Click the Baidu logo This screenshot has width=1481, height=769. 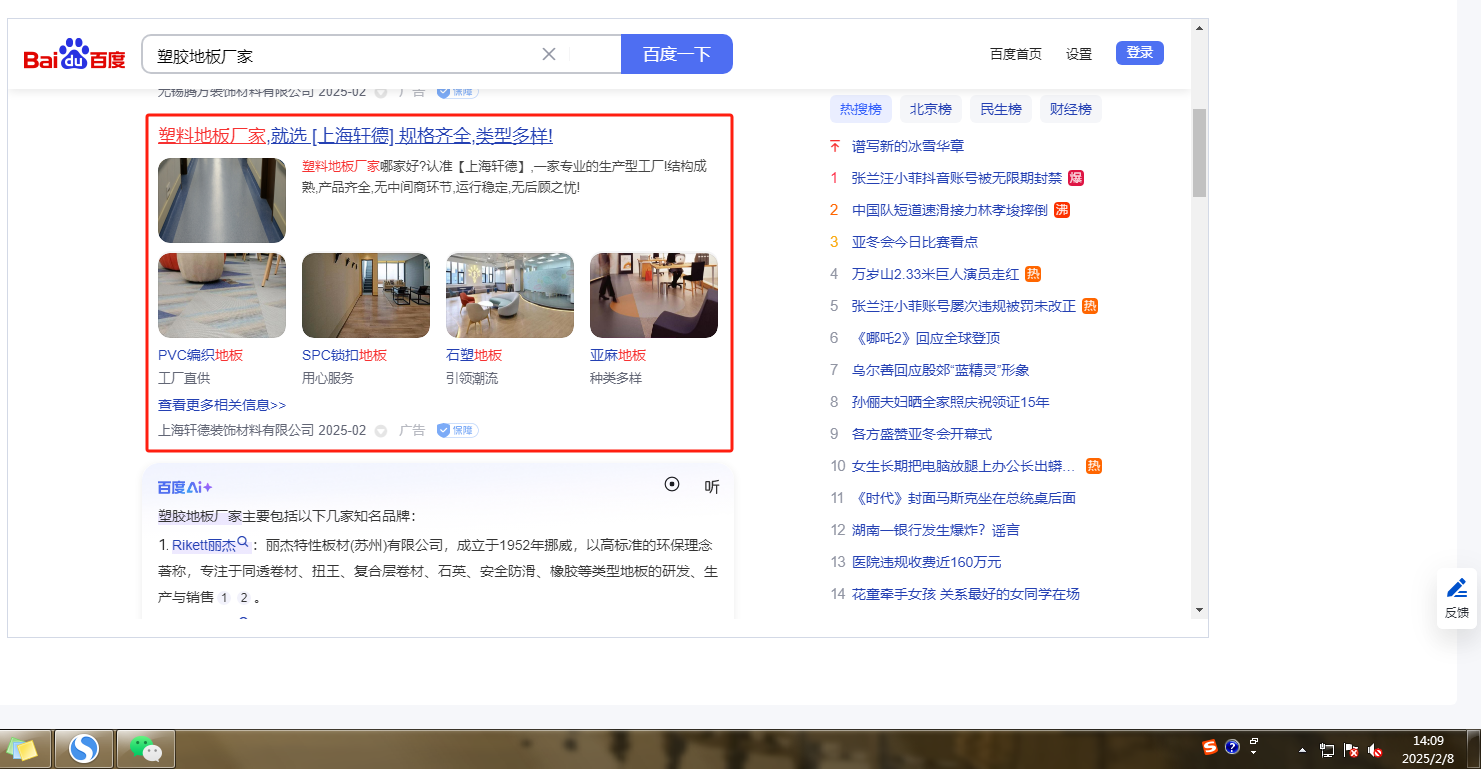pyautogui.click(x=75, y=55)
